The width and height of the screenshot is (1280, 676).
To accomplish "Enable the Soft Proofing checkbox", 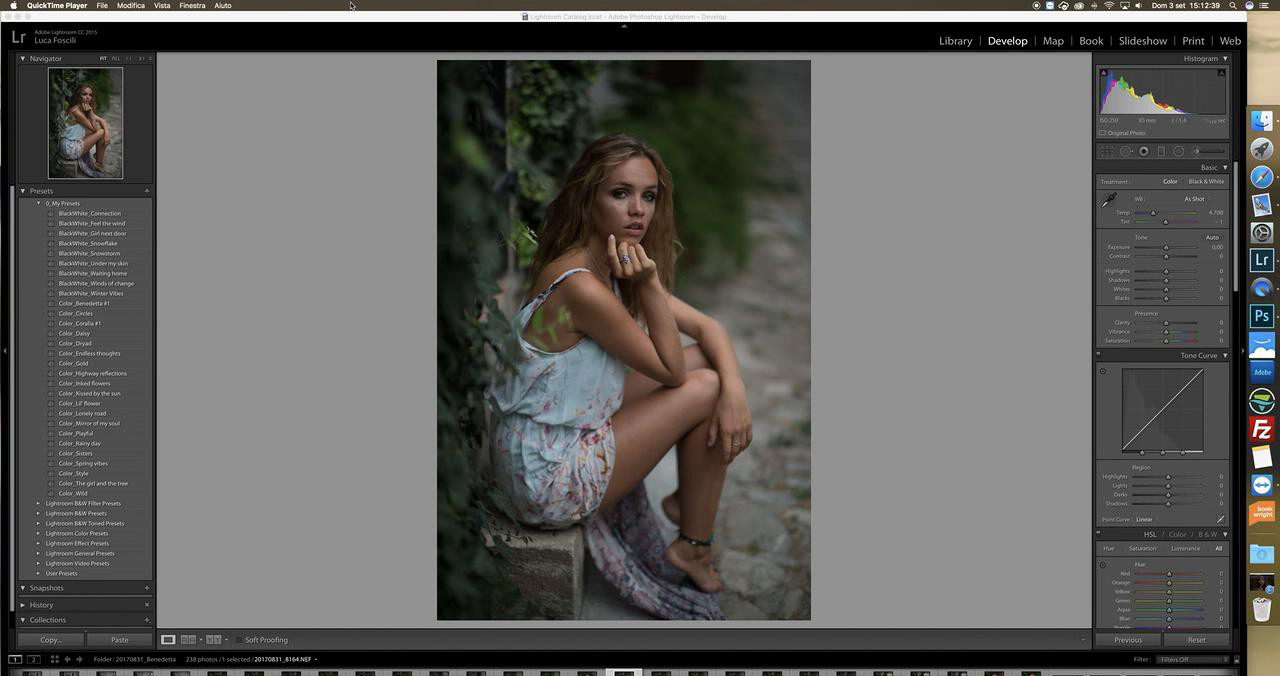I will tap(240, 640).
